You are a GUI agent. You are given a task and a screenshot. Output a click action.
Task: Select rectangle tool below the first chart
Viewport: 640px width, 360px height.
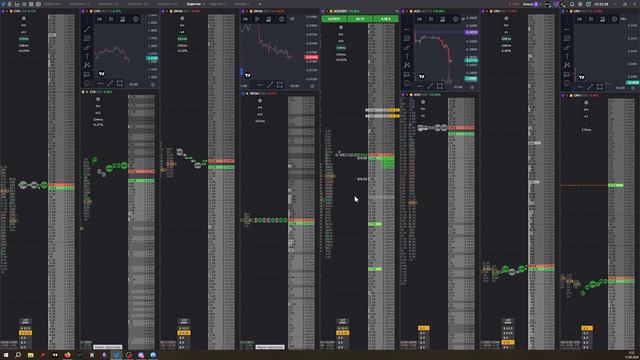tap(120, 84)
